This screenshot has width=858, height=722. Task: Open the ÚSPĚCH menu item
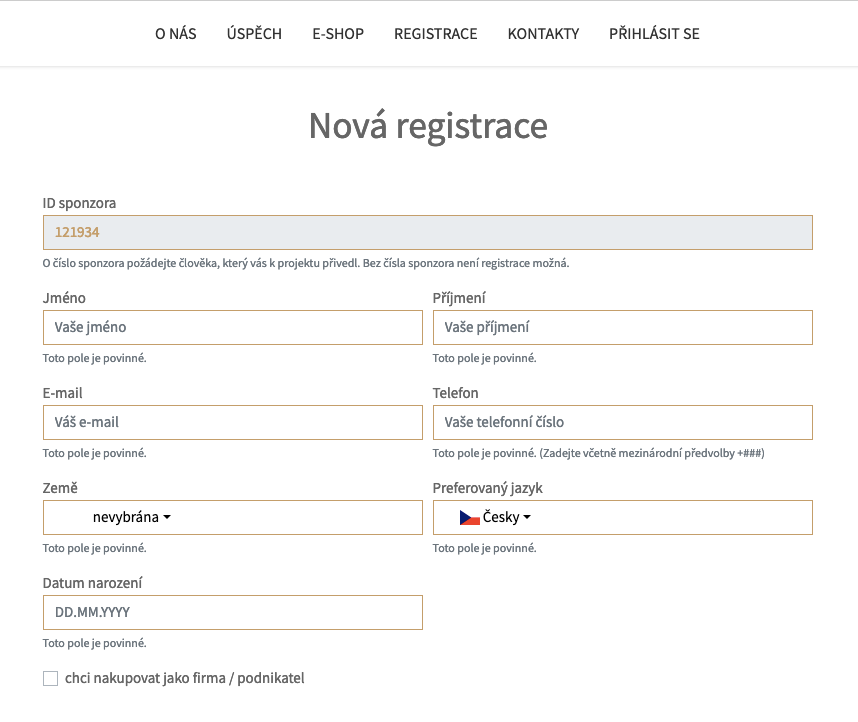tap(254, 34)
